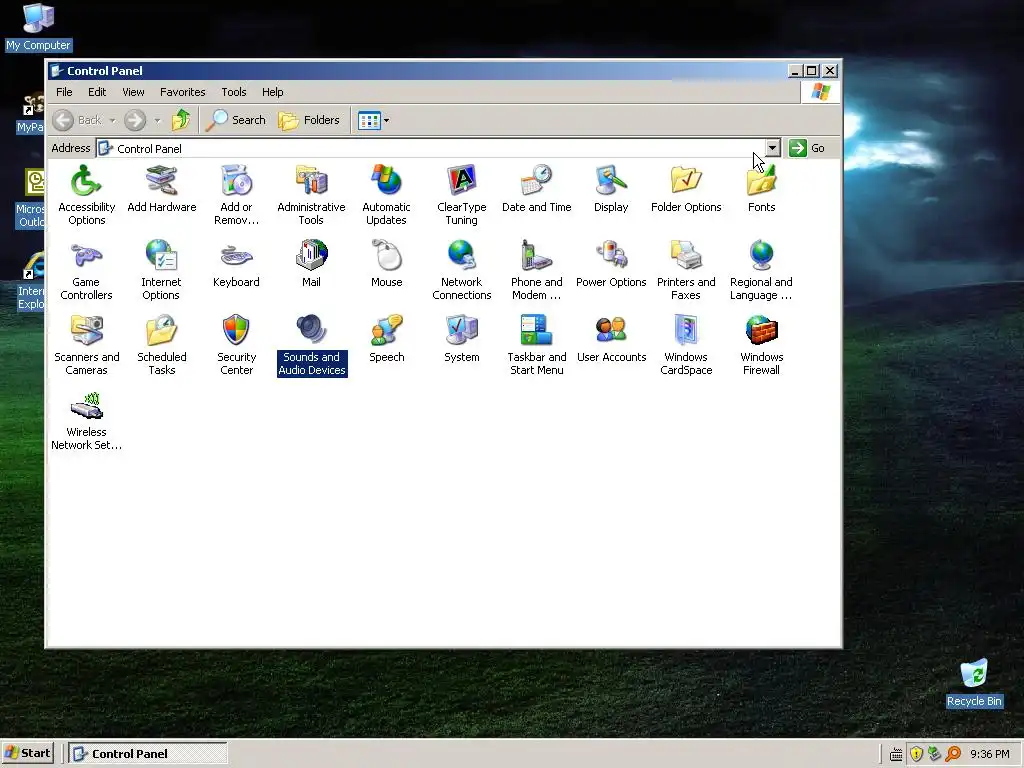Viewport: 1024px width, 768px height.
Task: Open the File menu
Action: [64, 92]
